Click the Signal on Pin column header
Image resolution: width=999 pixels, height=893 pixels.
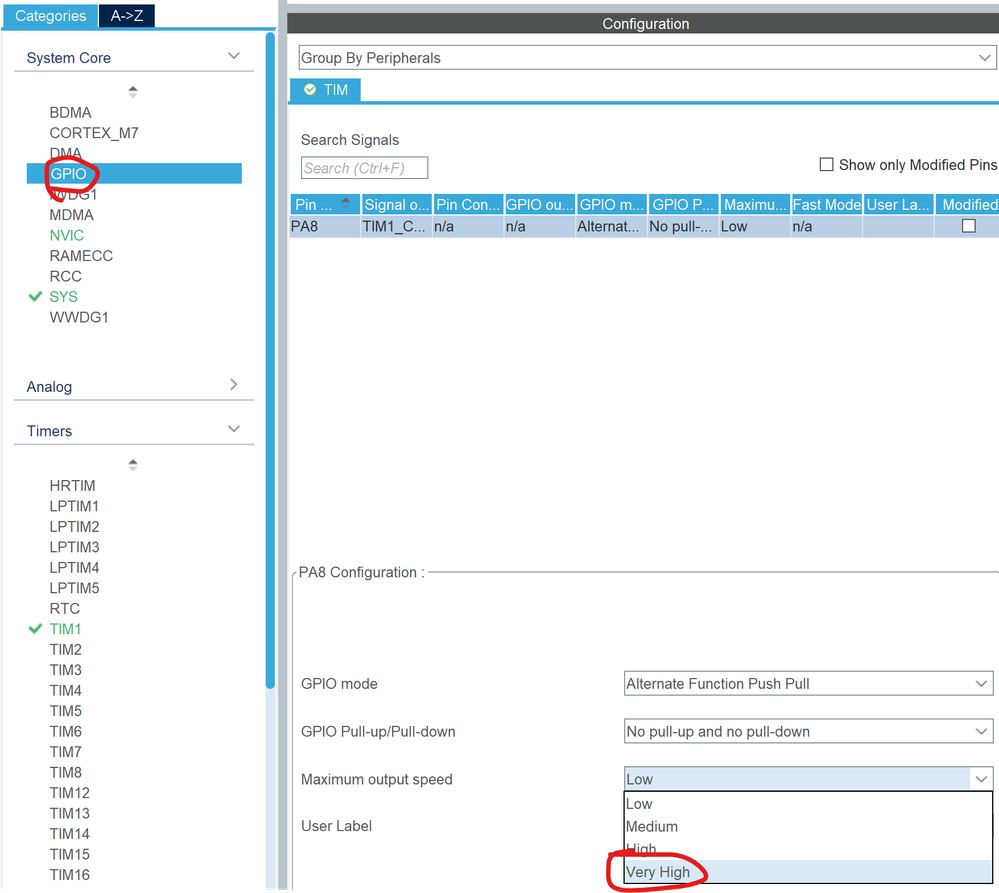(396, 204)
